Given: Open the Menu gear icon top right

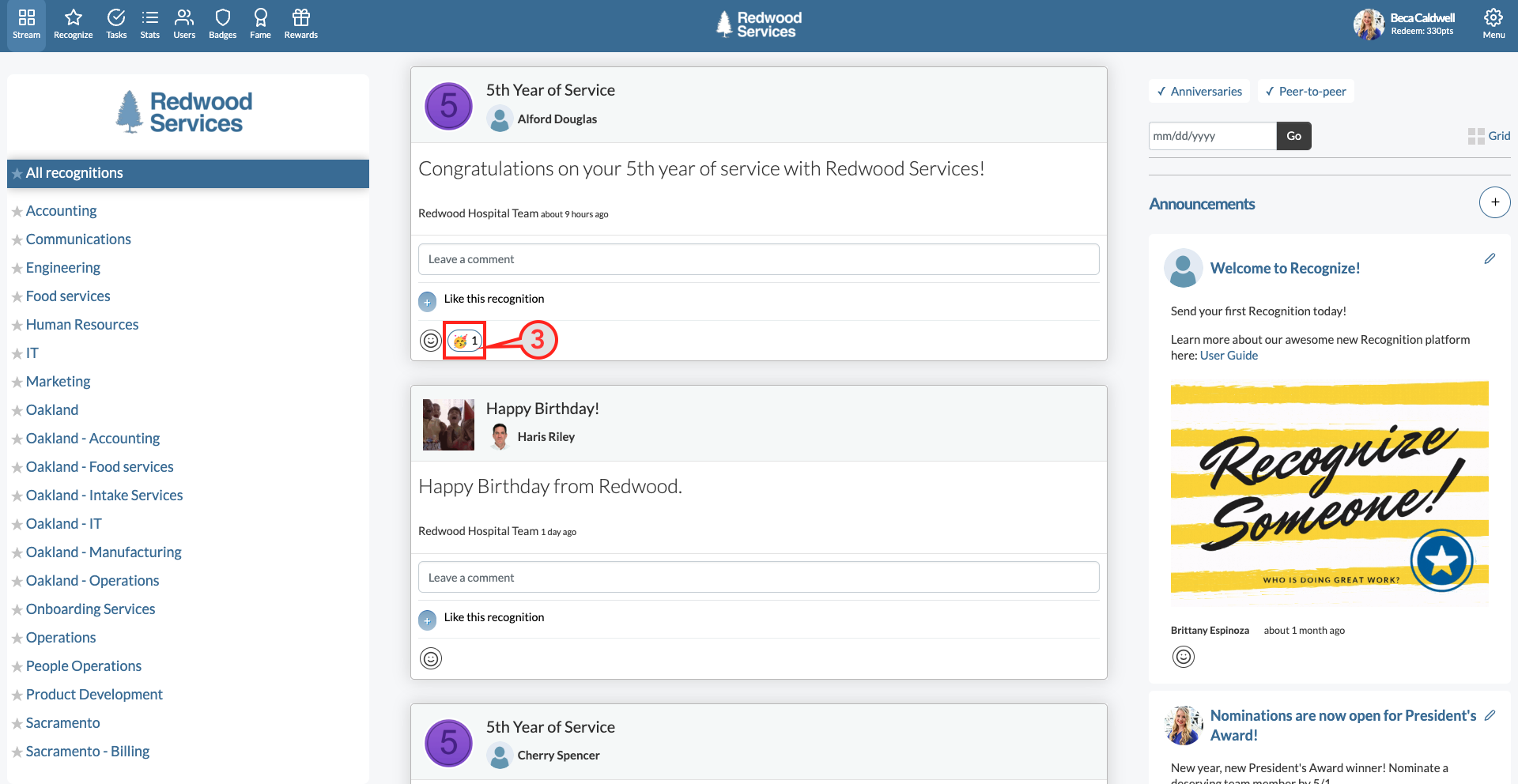Looking at the screenshot, I should pyautogui.click(x=1493, y=17).
